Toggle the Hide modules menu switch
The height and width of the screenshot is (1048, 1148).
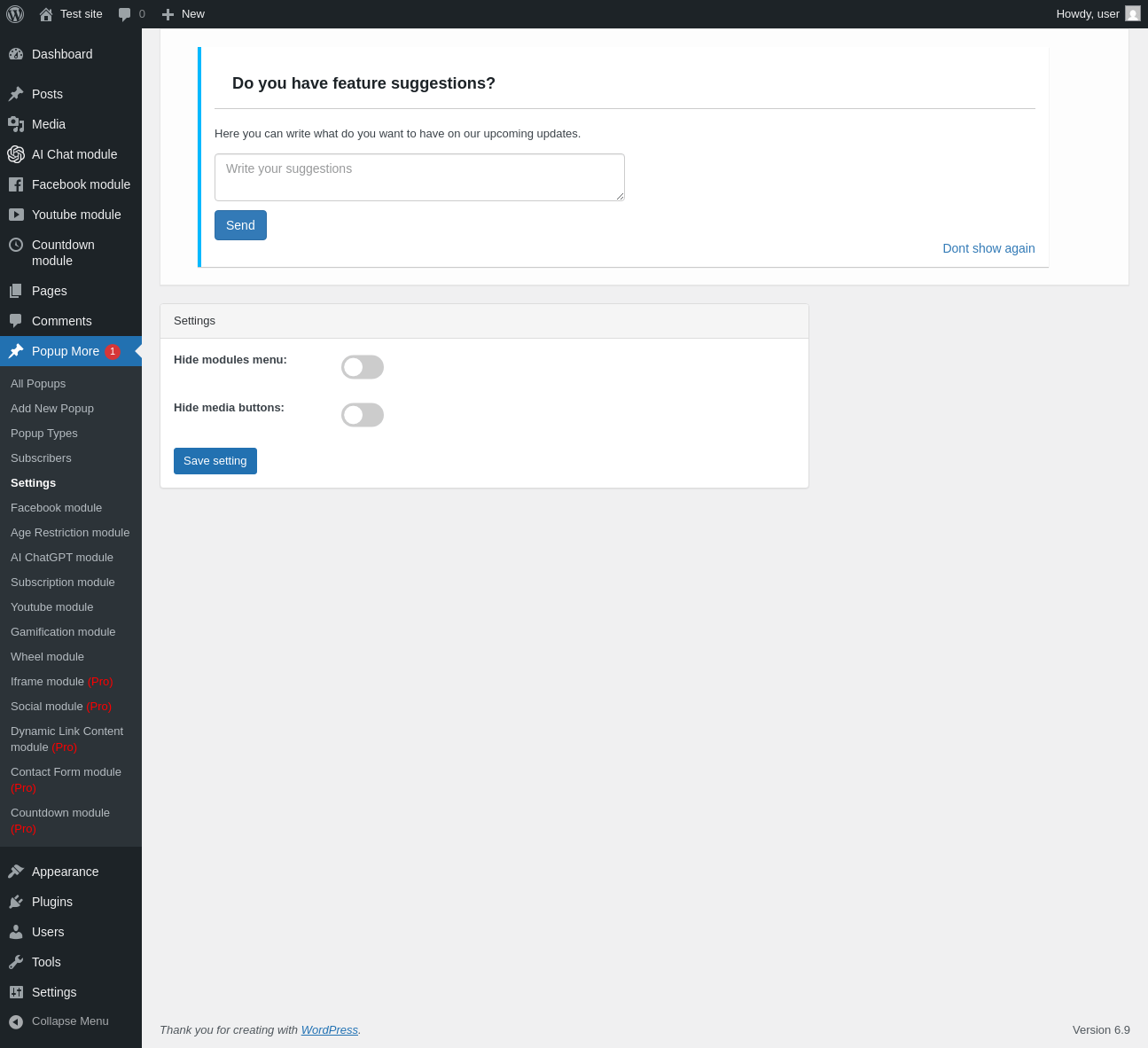pyautogui.click(x=363, y=367)
